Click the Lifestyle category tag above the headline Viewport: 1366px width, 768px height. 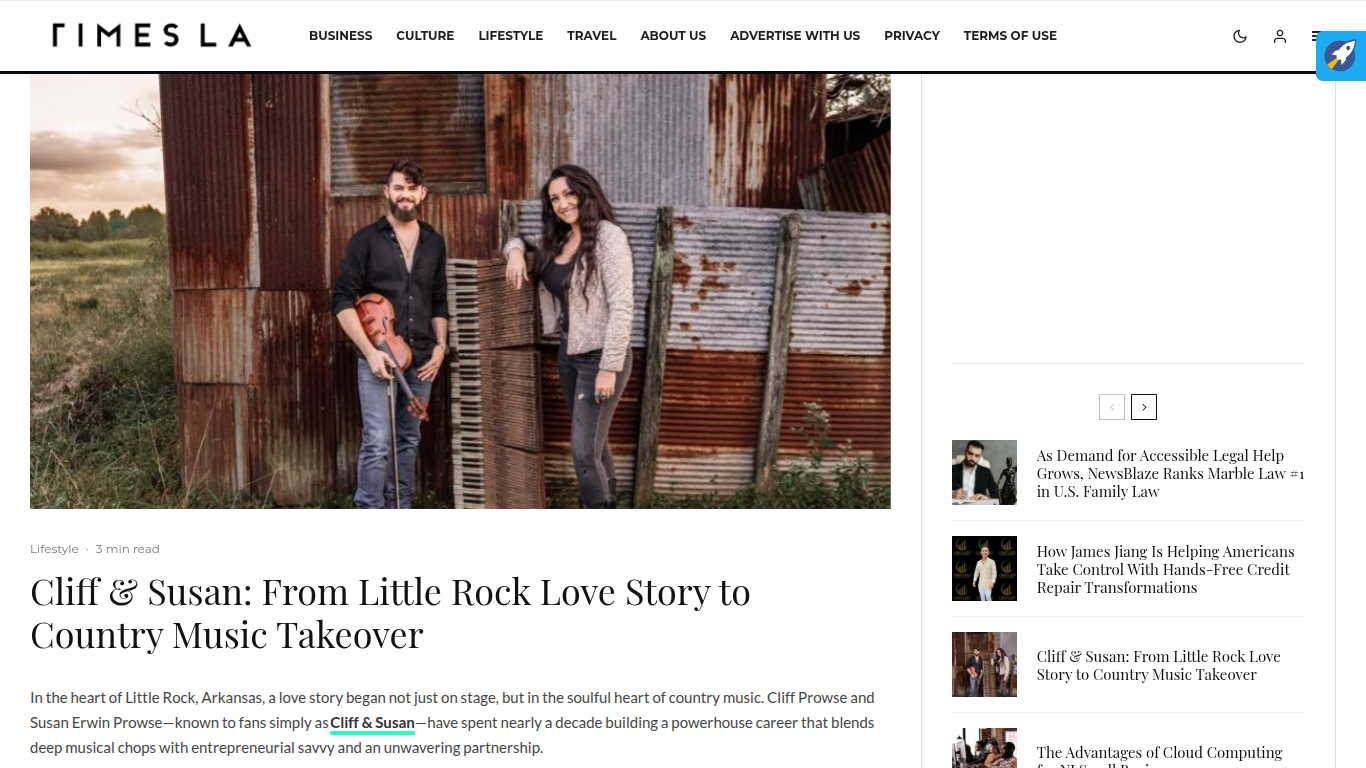pos(54,549)
